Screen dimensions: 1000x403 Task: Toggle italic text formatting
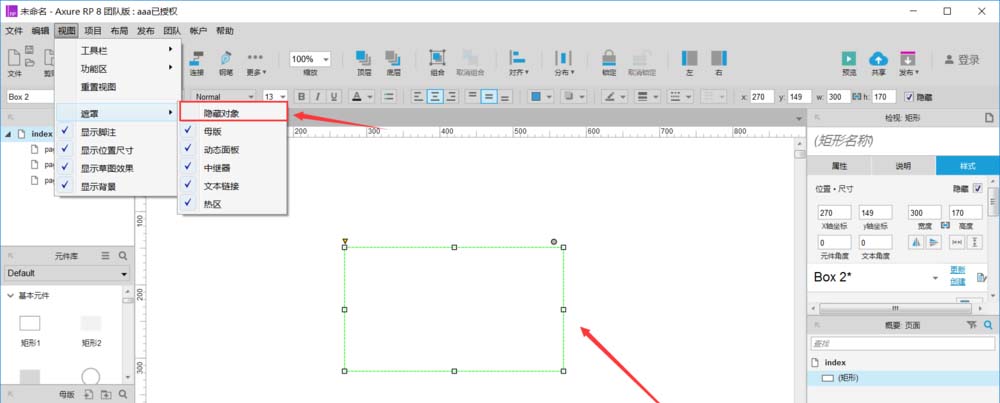pyautogui.click(x=317, y=96)
